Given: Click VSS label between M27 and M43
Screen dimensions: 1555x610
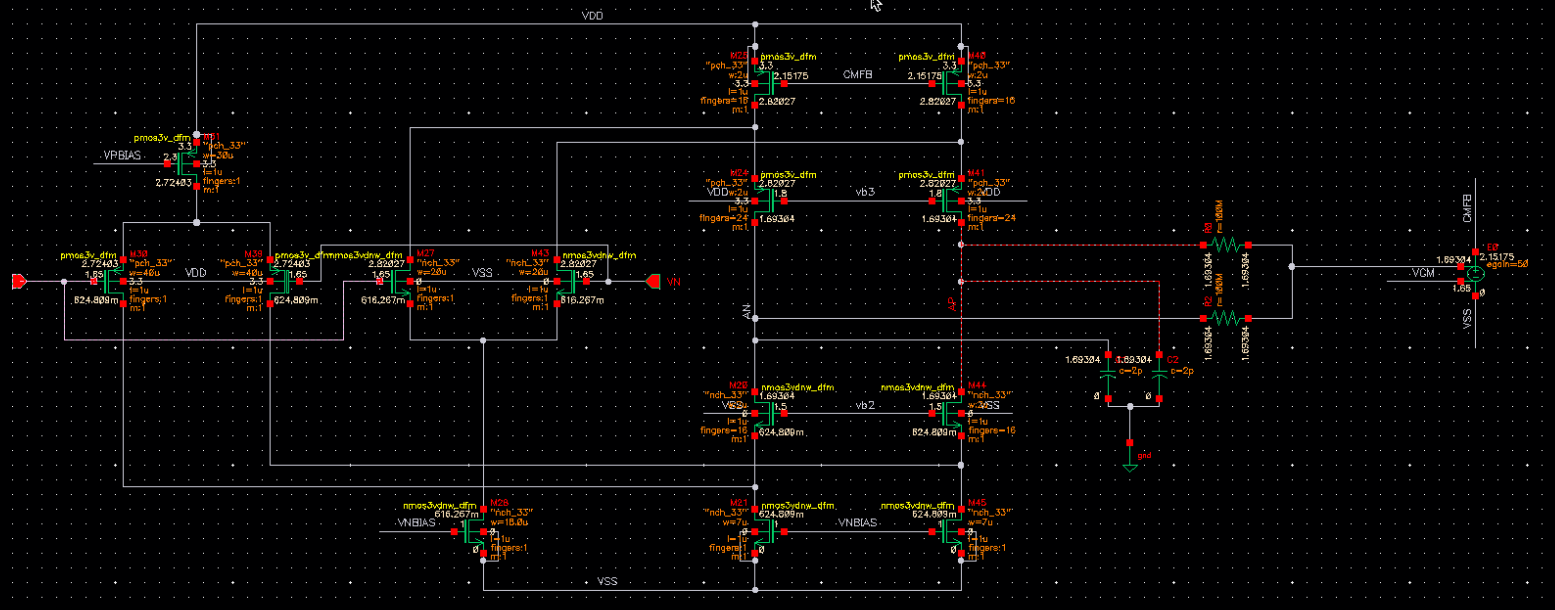Looking at the screenshot, I should click(x=483, y=273).
